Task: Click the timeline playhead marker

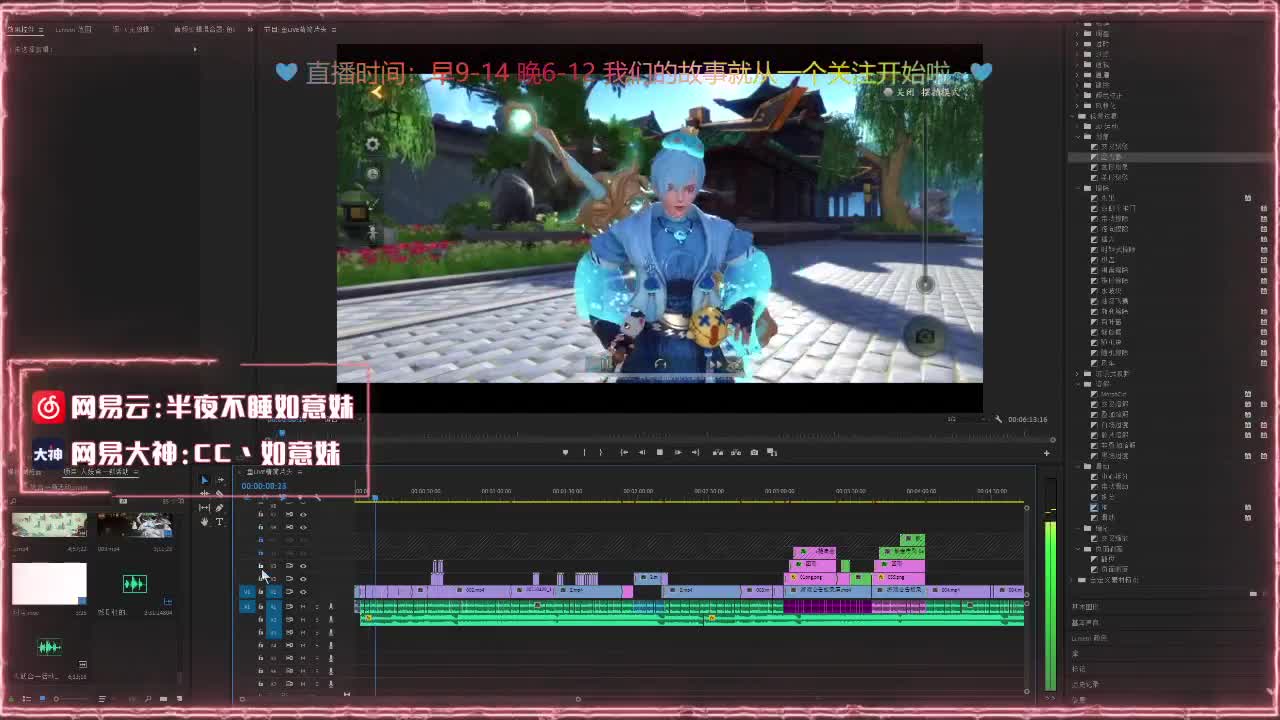Action: [x=375, y=497]
